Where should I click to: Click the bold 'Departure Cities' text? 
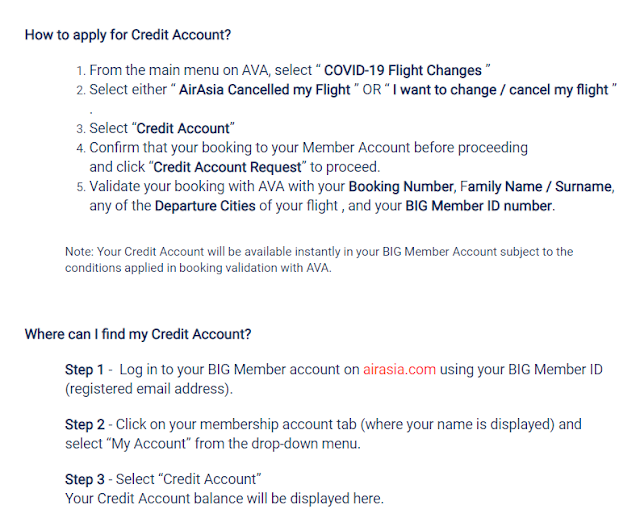tap(205, 206)
